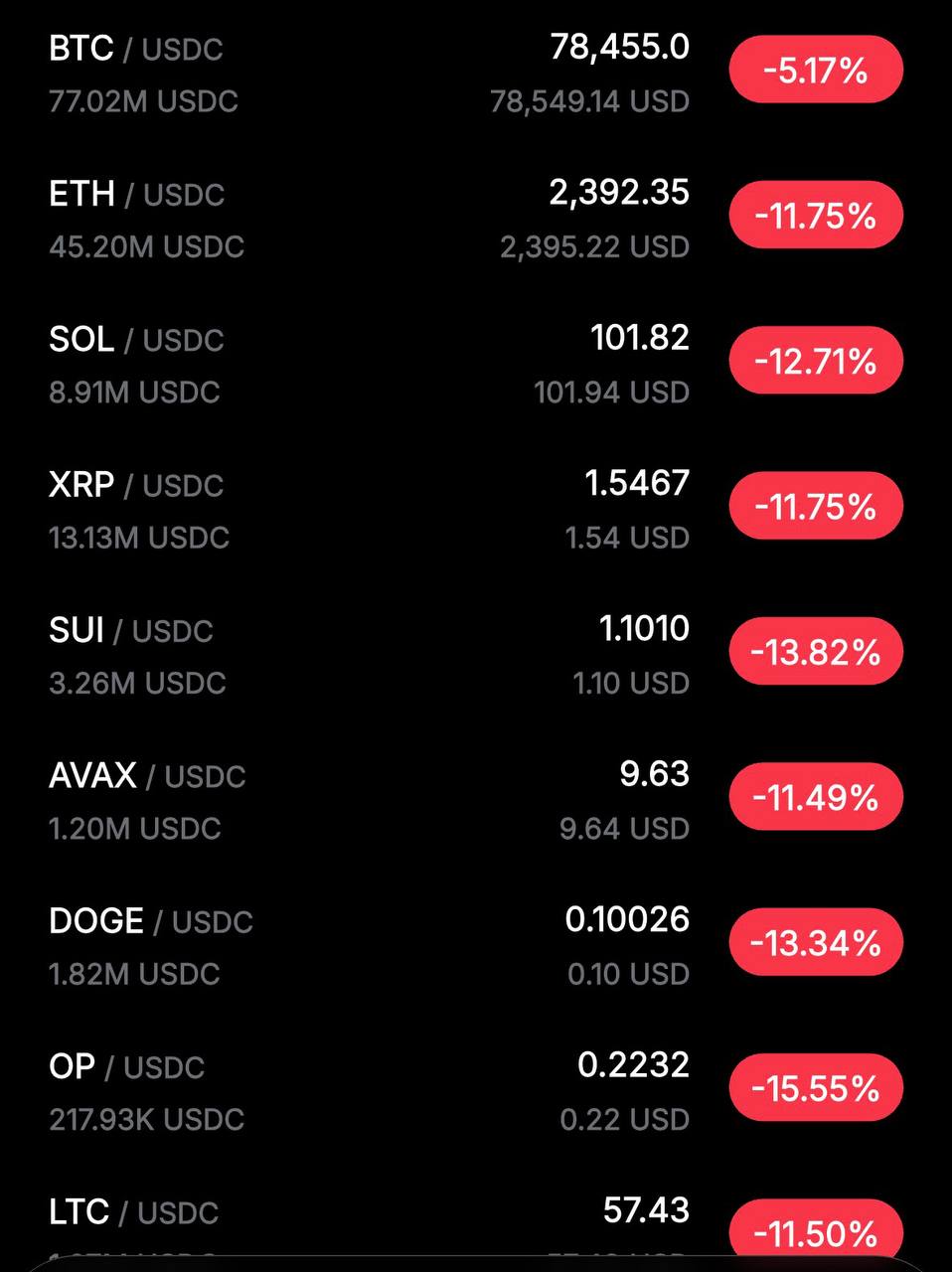
Task: Open the ETH / USDC pair
Action: pos(137,194)
